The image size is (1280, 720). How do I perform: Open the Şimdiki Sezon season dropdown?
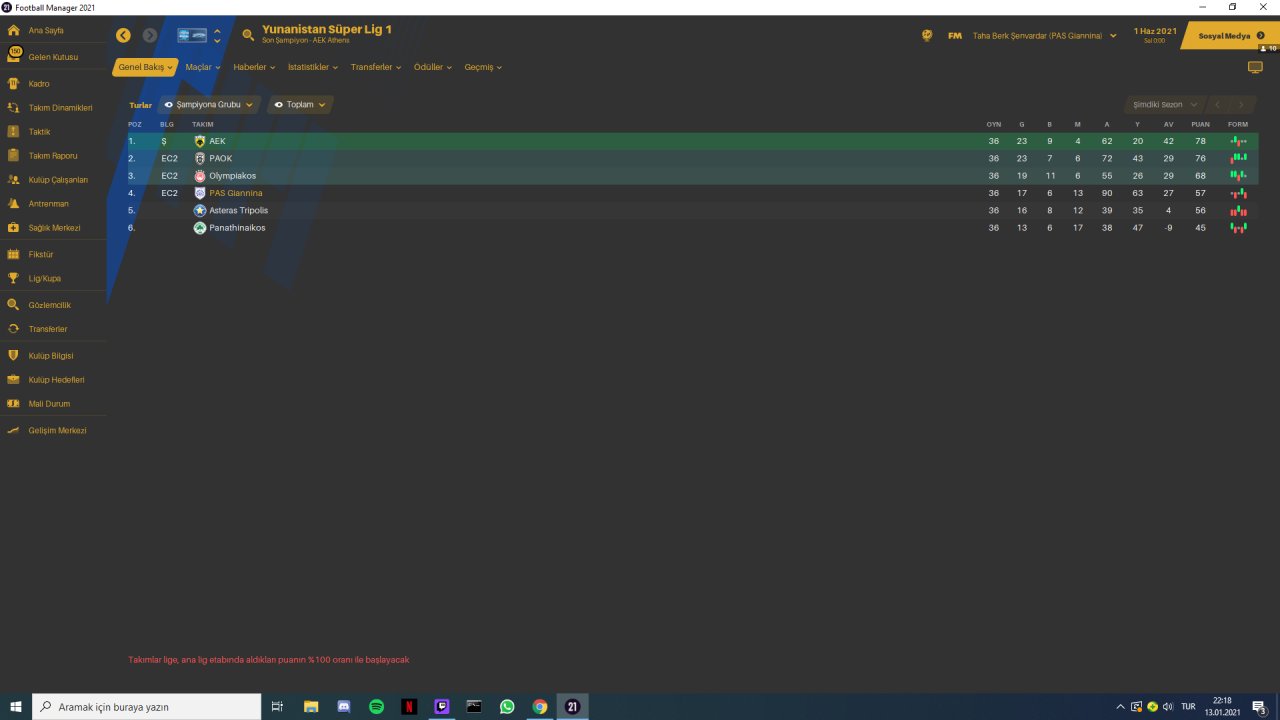(x=1164, y=104)
